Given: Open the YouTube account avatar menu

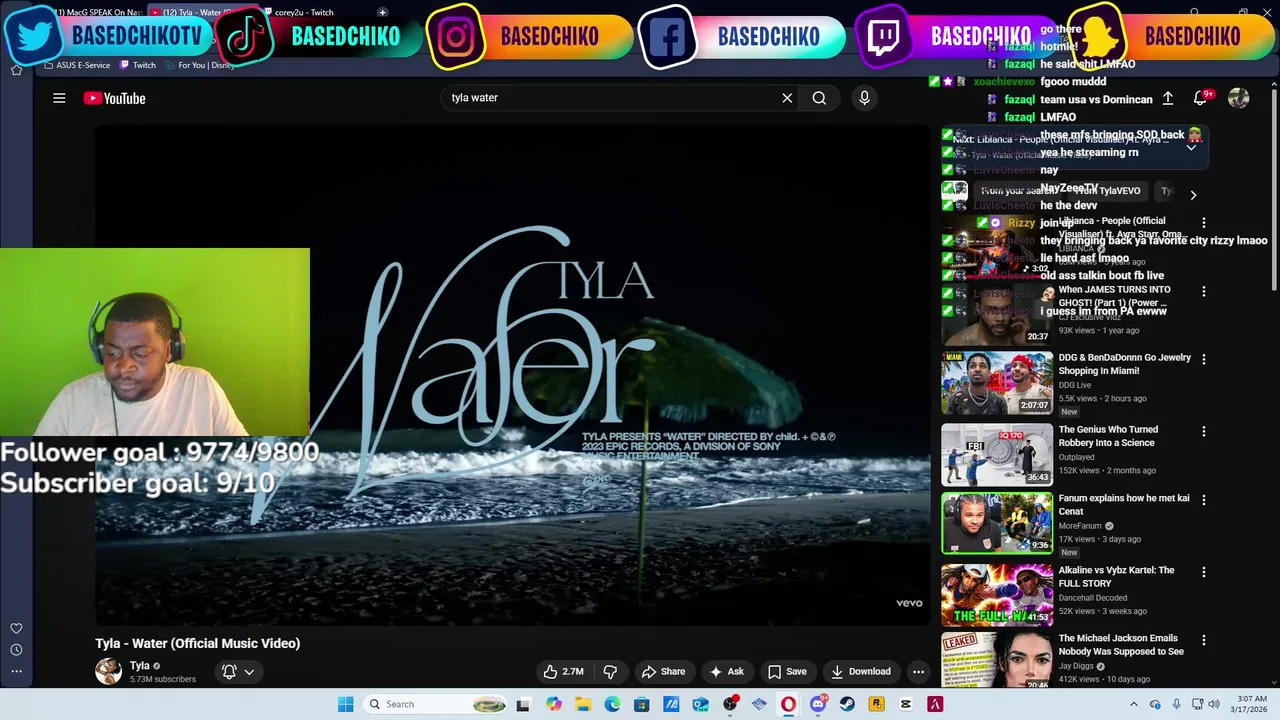Looking at the screenshot, I should point(1239,98).
